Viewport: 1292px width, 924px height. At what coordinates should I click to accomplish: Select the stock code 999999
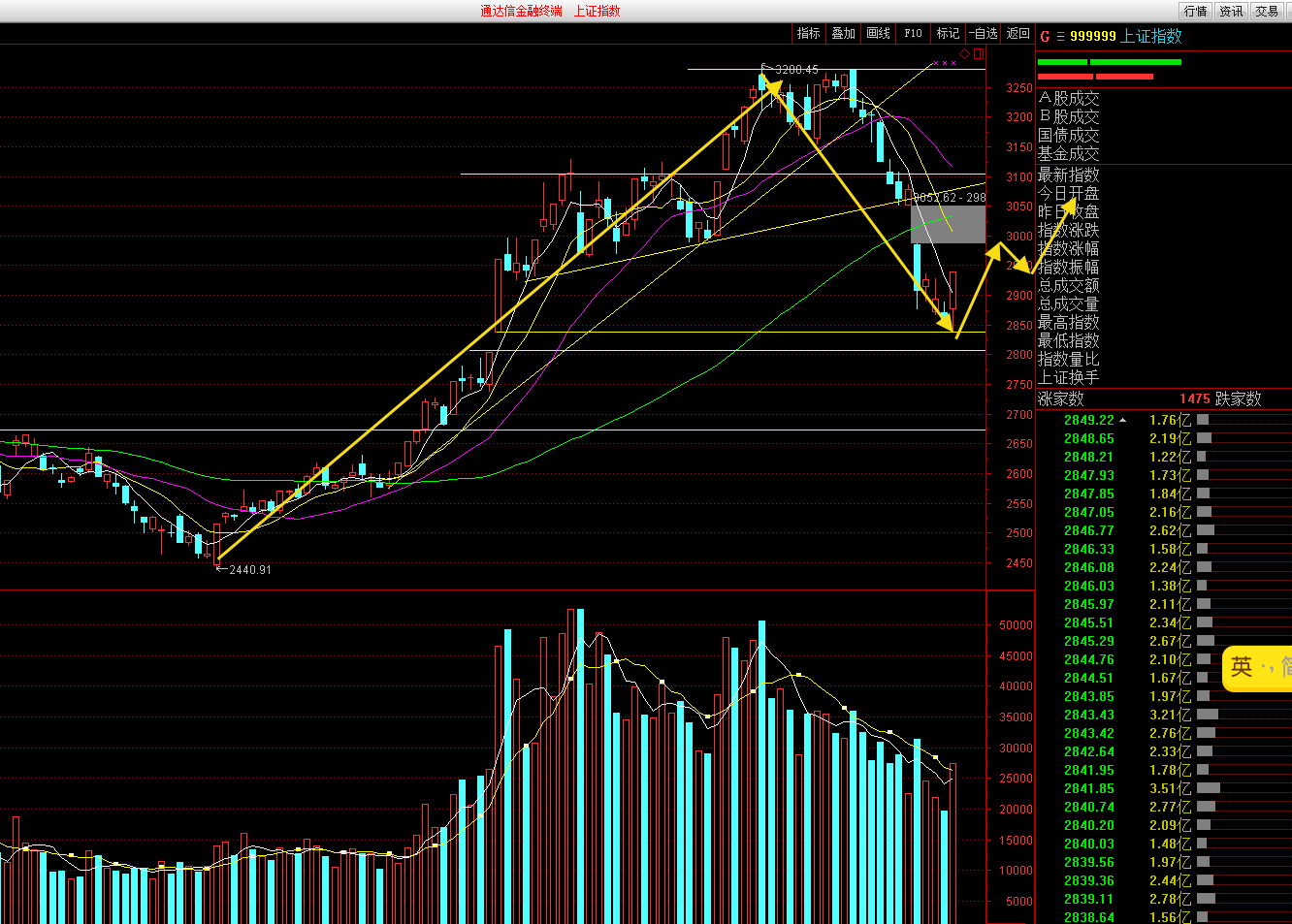(x=1092, y=36)
